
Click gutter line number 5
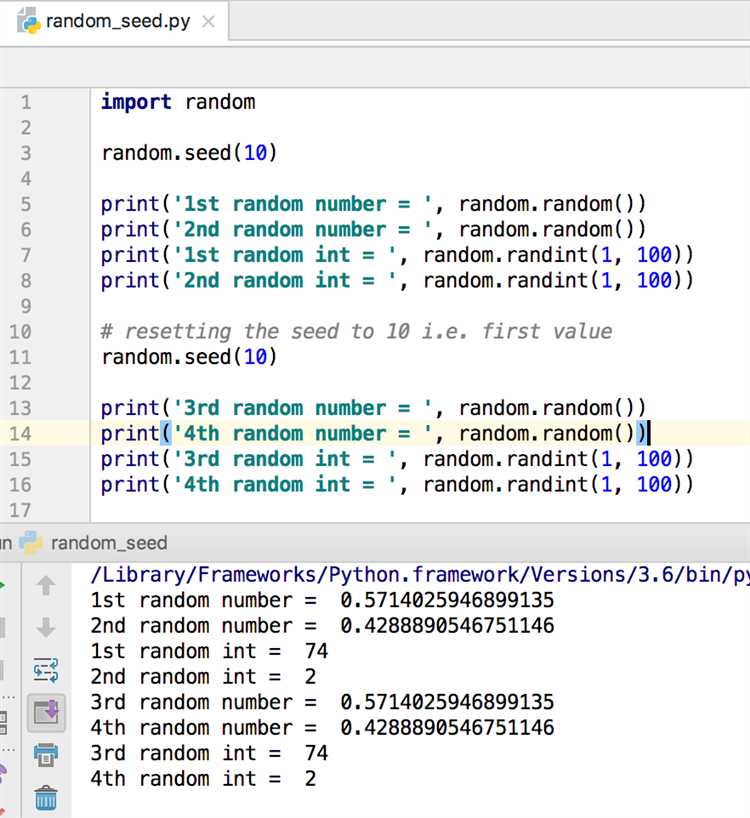26,204
